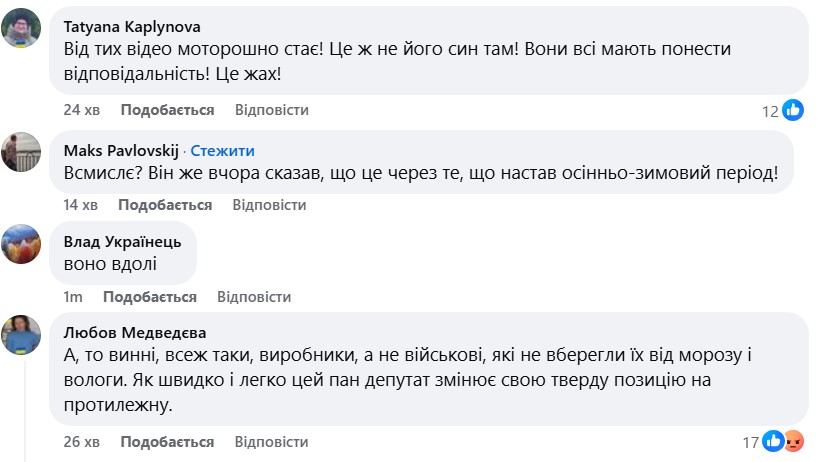Click the angry reaction icon on Любов's comment
This screenshot has height=462, width=835.
coord(794,441)
